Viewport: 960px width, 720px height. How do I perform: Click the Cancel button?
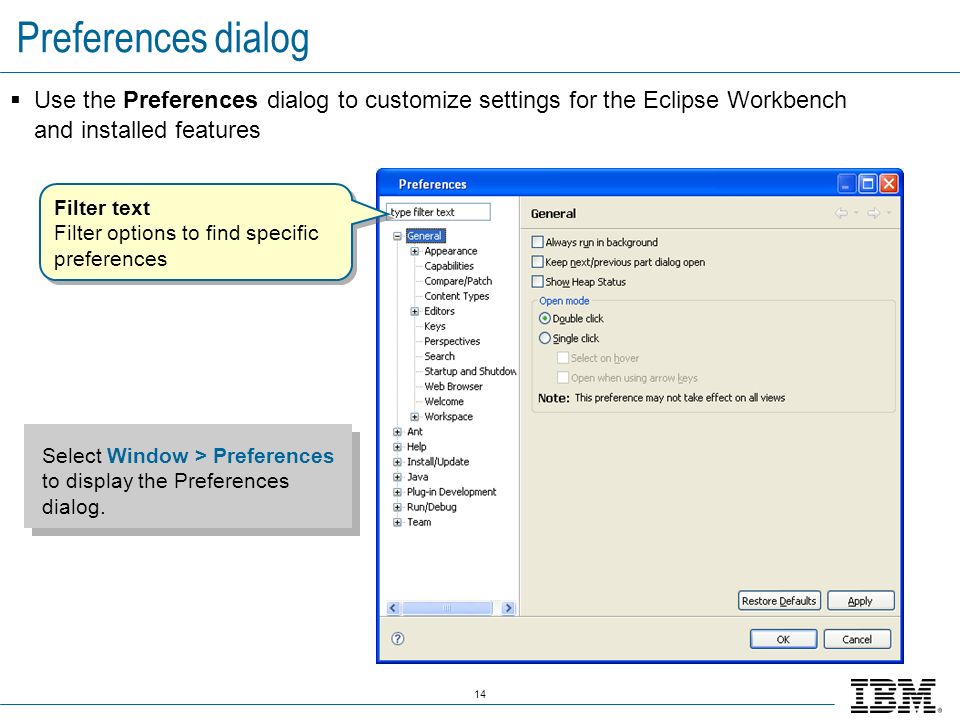pos(857,639)
